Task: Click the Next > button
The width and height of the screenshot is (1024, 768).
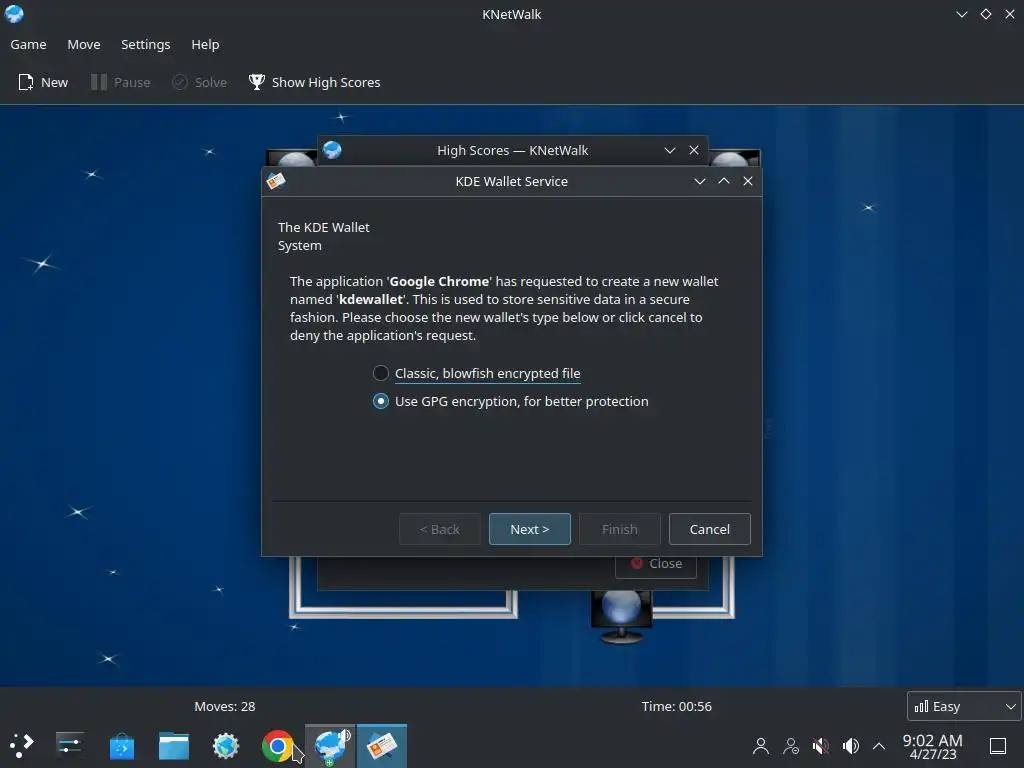Action: pyautogui.click(x=530, y=529)
